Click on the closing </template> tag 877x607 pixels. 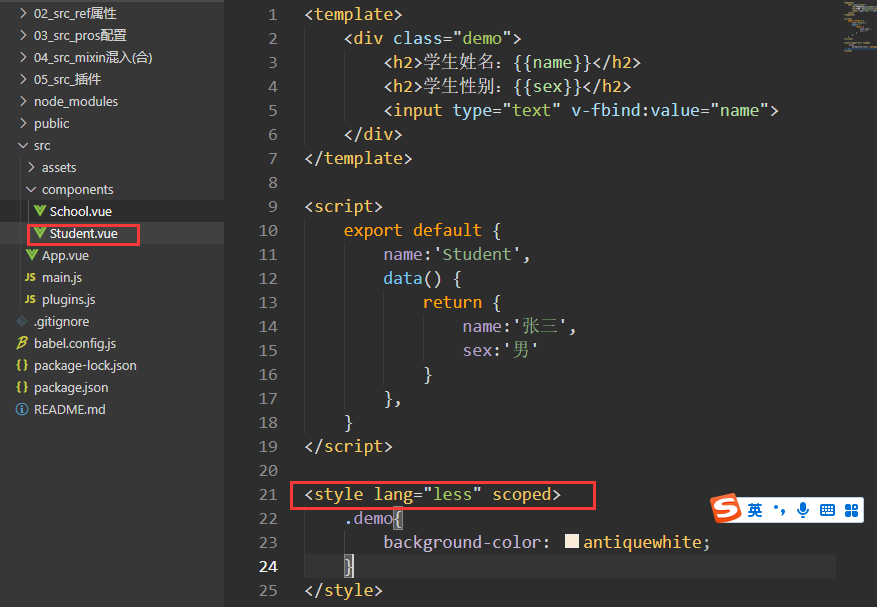coord(358,159)
